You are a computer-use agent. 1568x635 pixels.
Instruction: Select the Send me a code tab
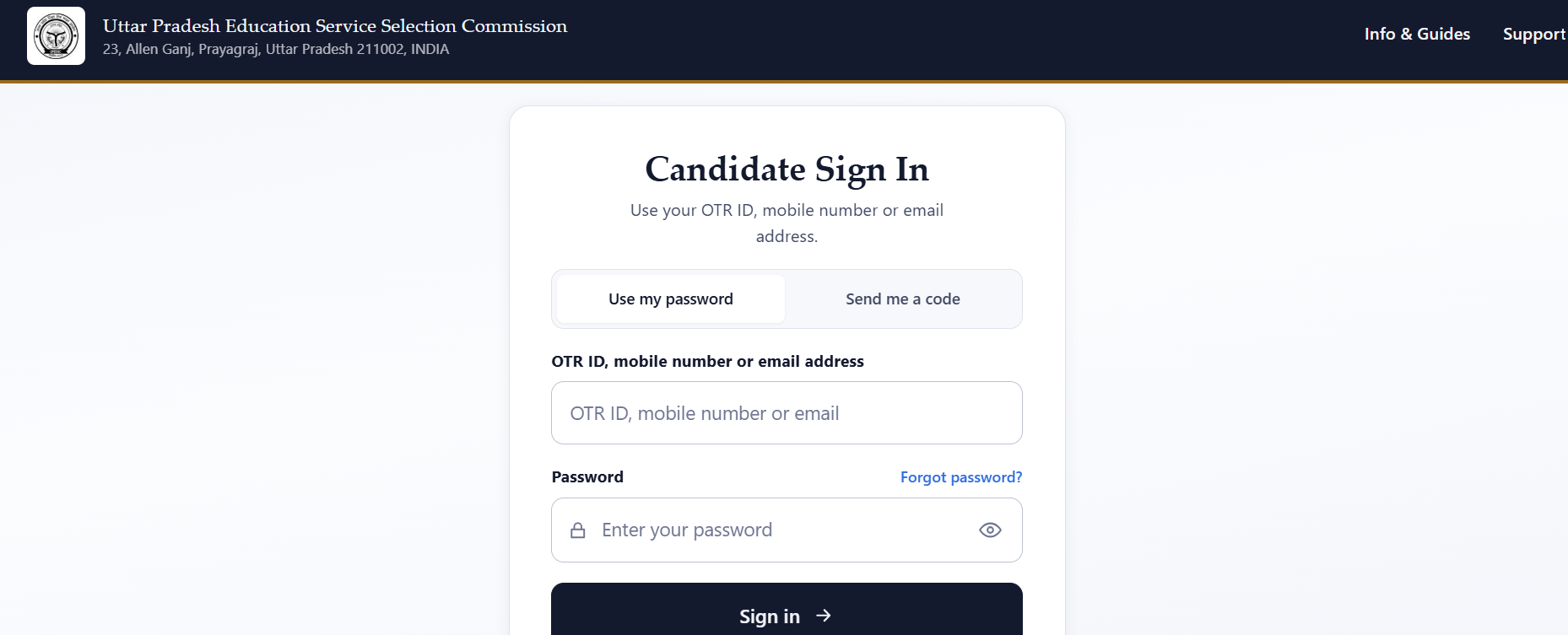click(x=903, y=299)
